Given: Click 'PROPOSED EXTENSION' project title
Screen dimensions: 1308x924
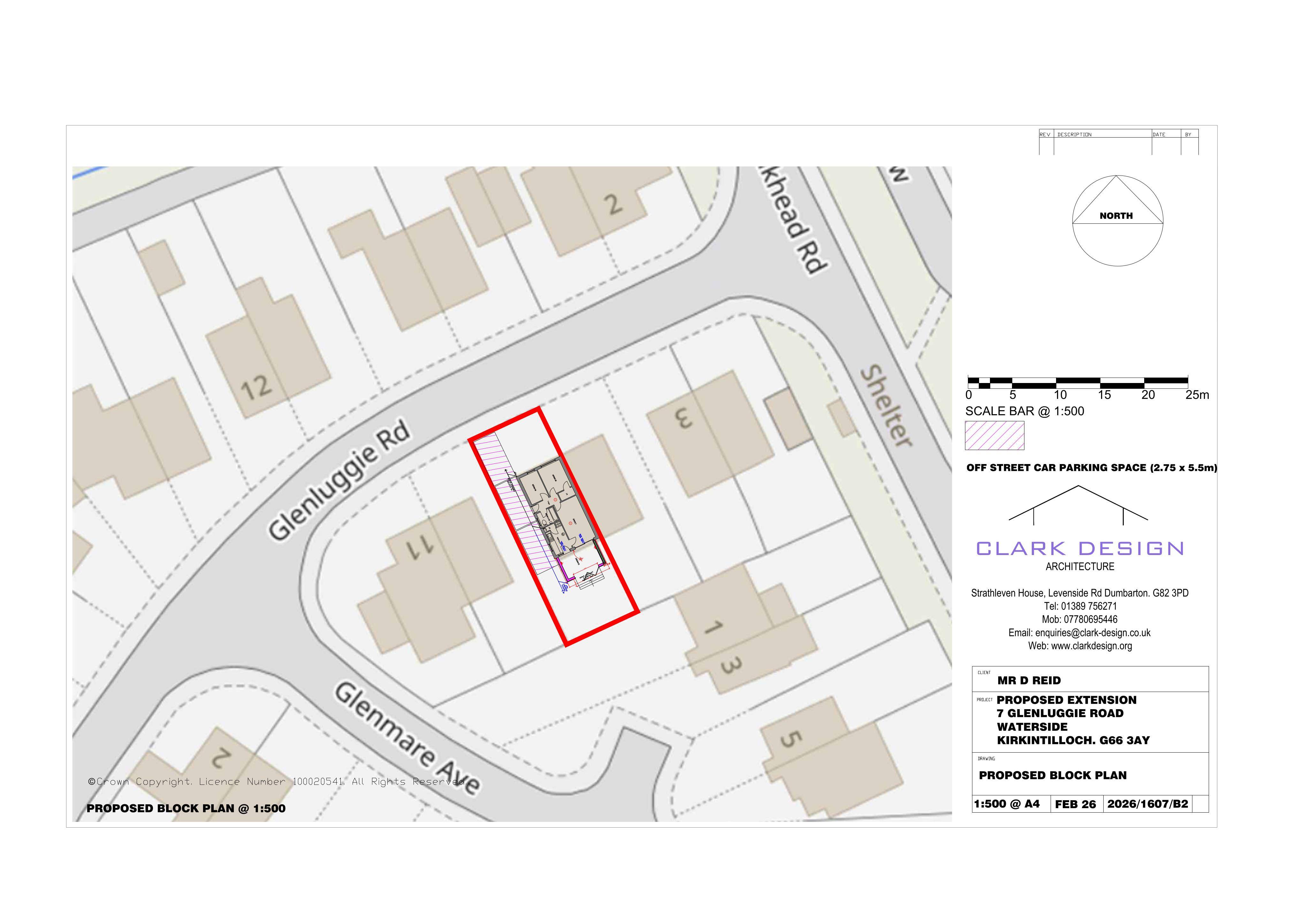Looking at the screenshot, I should coord(1067,700).
